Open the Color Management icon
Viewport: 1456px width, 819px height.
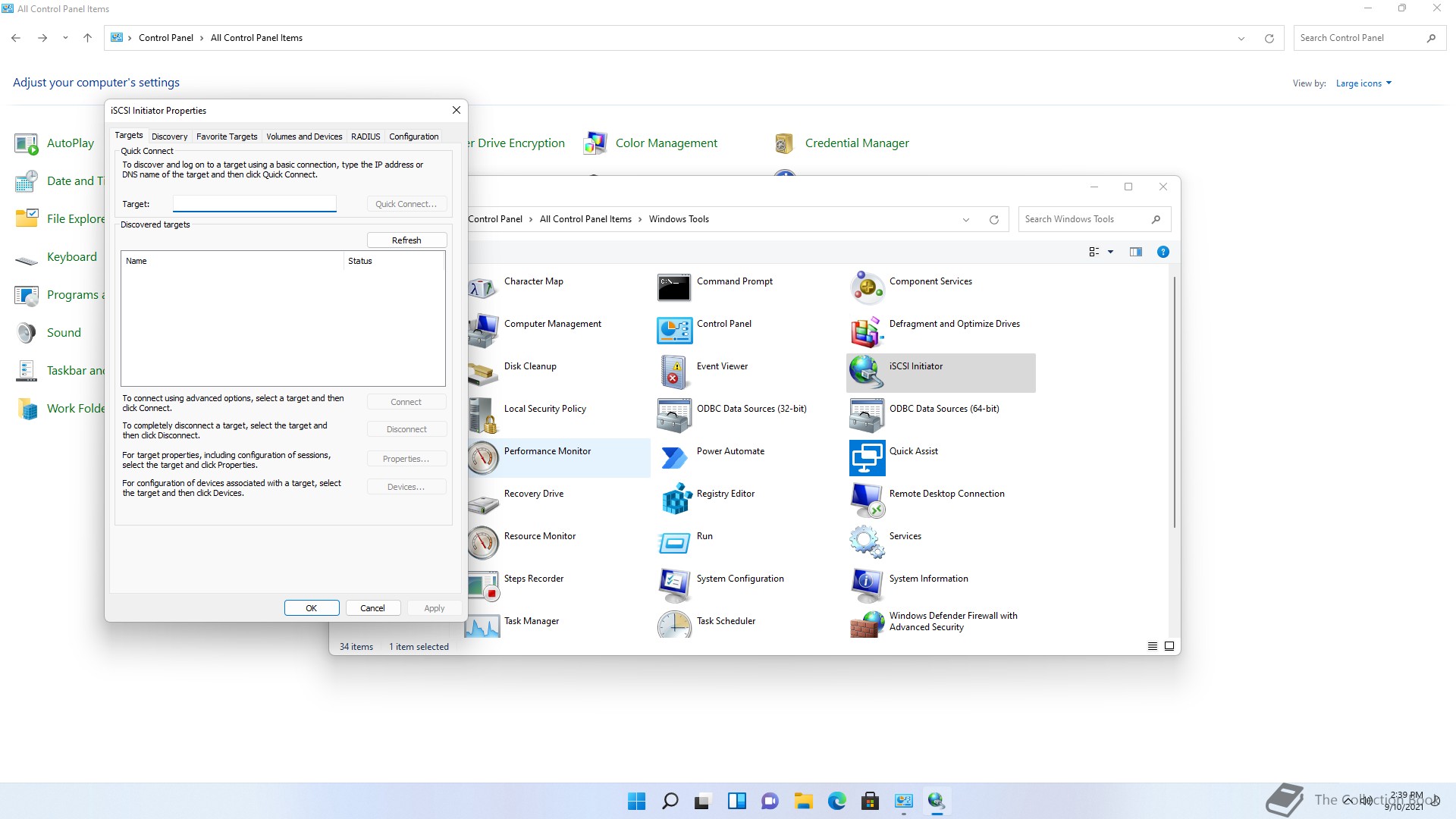click(595, 143)
